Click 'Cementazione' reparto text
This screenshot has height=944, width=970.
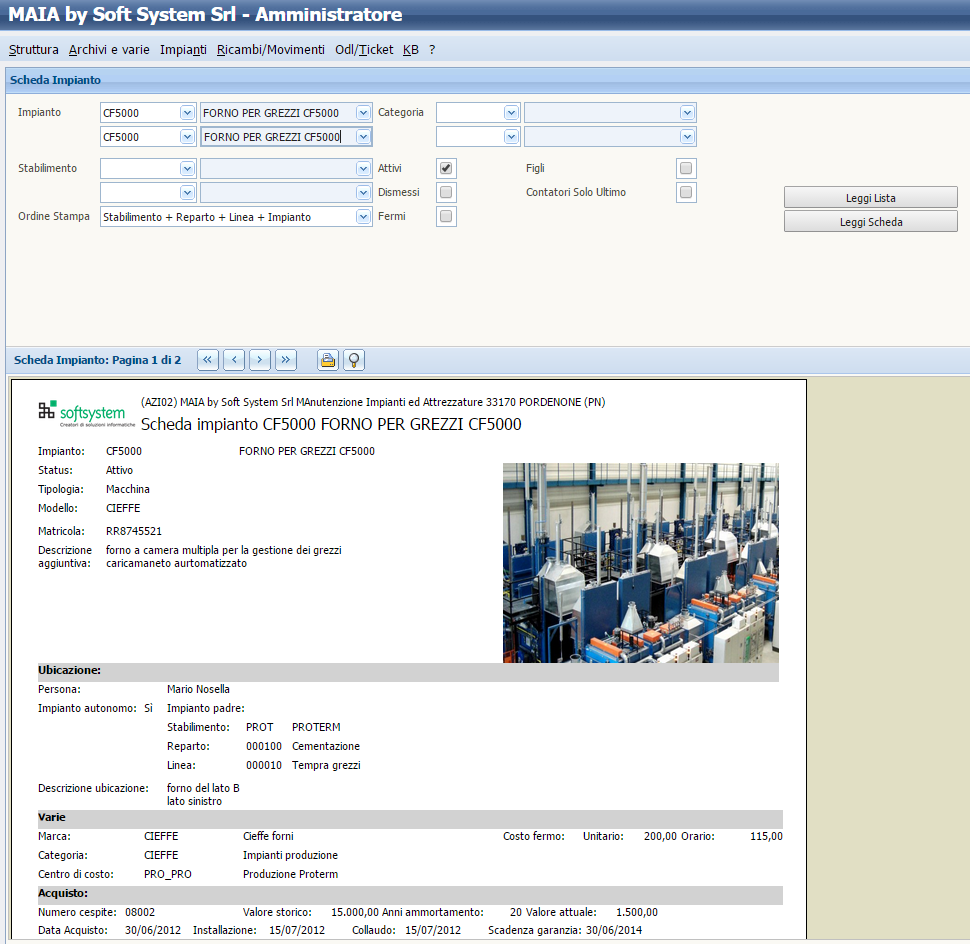pos(326,746)
